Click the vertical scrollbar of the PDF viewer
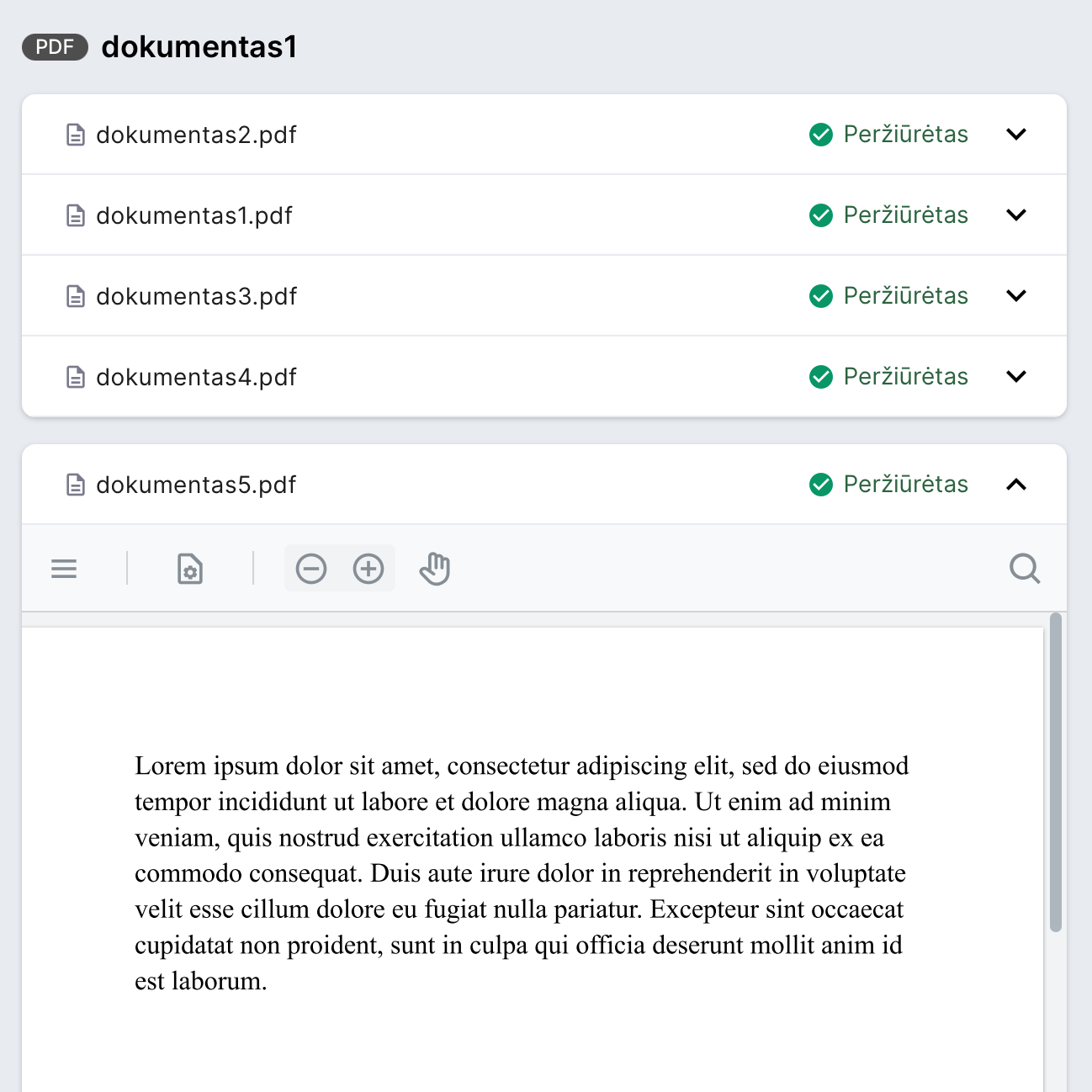This screenshot has width=1092, height=1092. click(x=1056, y=772)
